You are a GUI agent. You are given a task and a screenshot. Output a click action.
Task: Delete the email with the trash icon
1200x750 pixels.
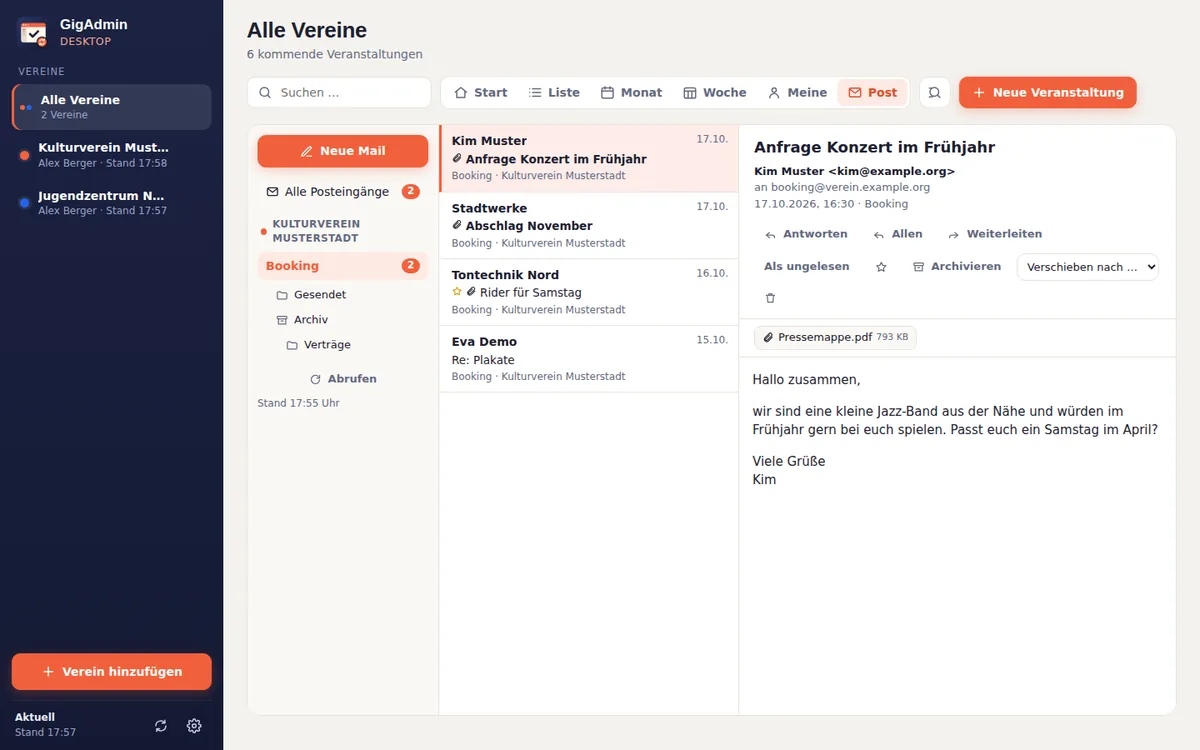click(770, 298)
